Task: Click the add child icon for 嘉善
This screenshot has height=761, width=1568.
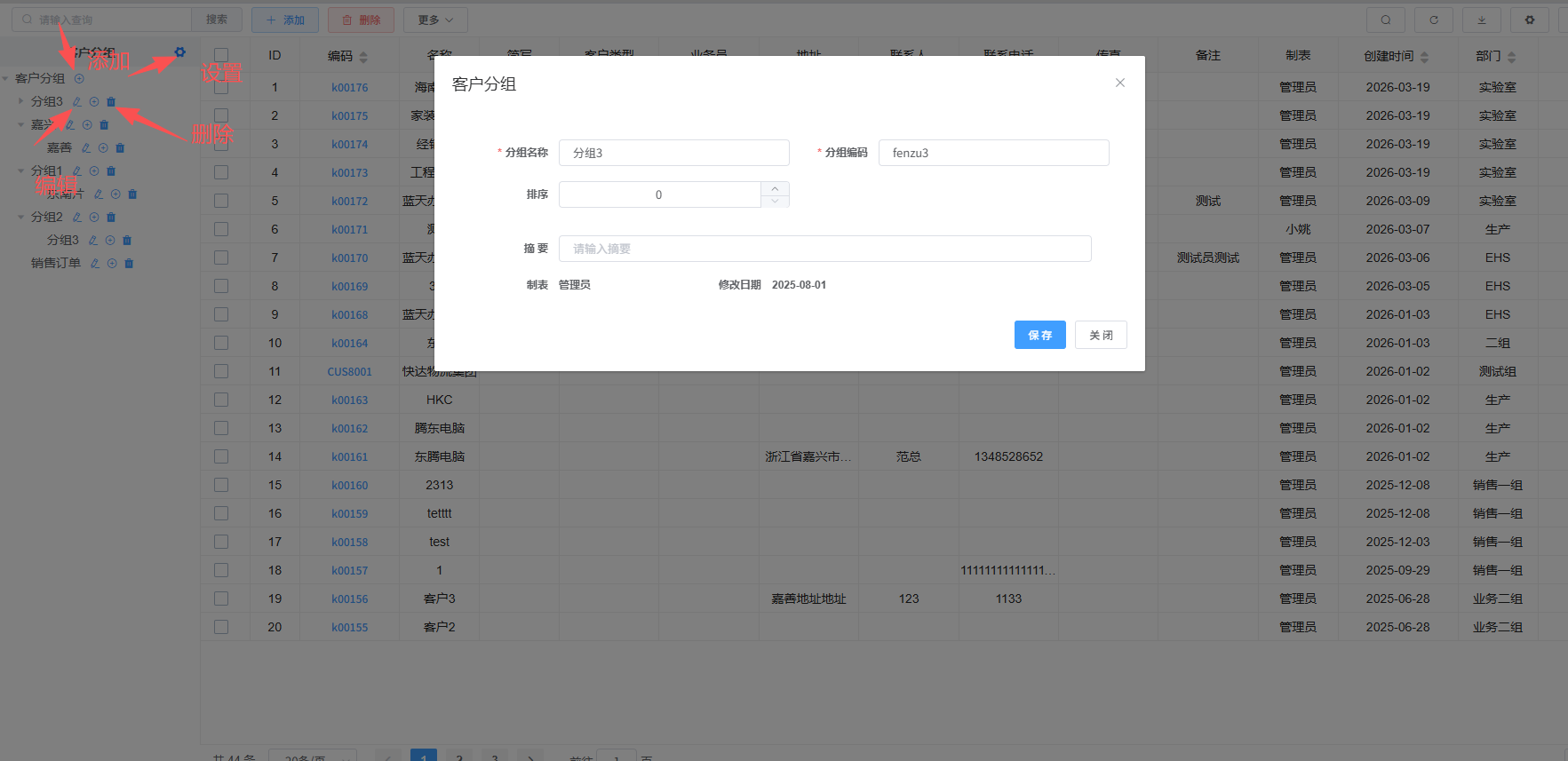Action: 103,148
